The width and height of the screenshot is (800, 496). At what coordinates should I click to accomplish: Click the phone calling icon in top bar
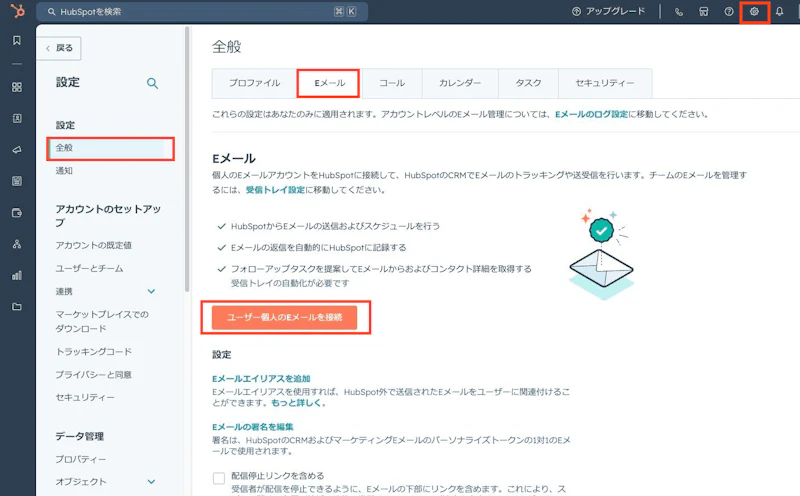point(679,12)
